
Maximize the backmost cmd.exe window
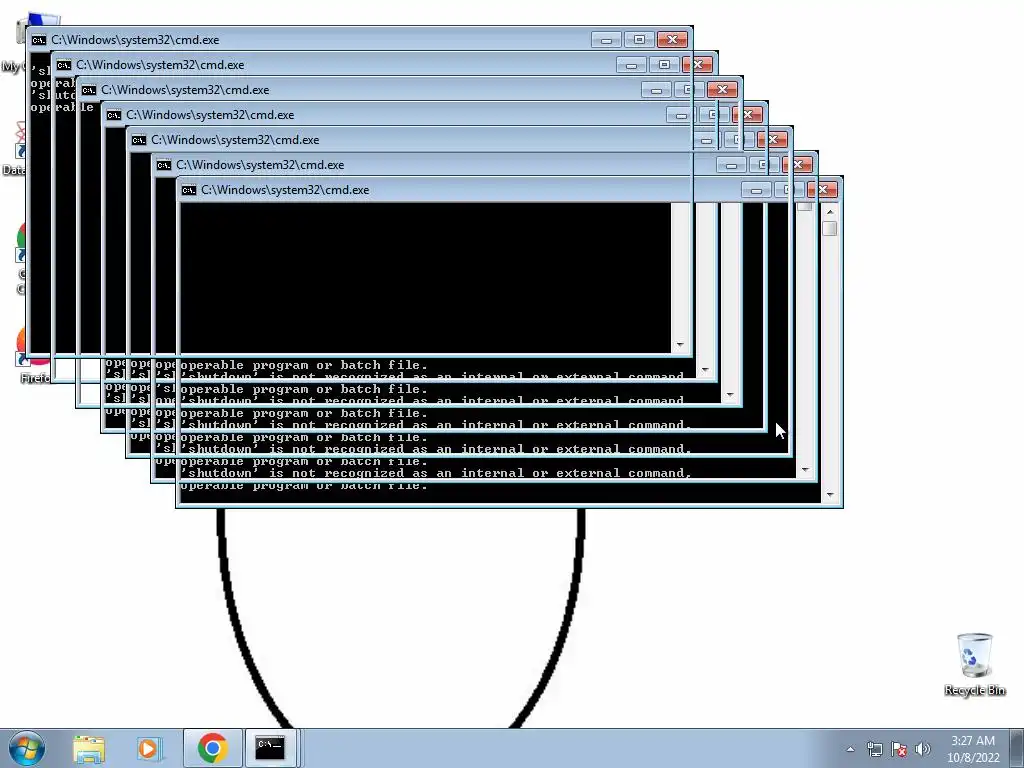639,40
